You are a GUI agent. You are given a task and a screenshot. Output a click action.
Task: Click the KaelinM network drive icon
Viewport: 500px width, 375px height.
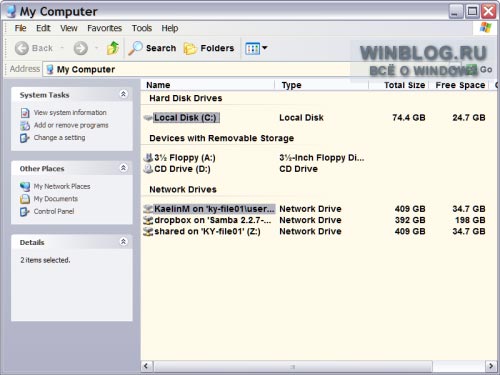coord(148,209)
